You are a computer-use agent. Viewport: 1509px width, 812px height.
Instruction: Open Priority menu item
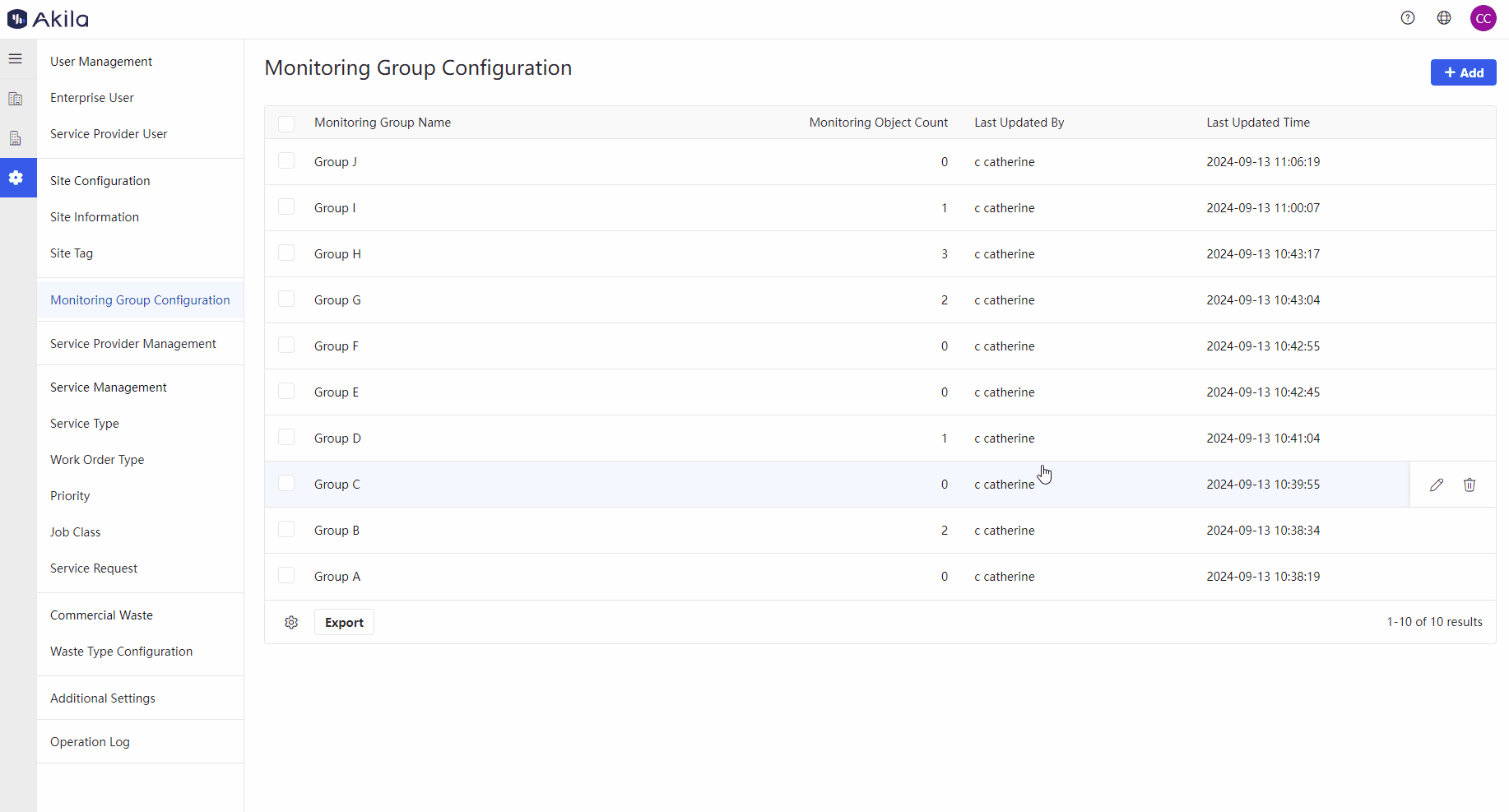pyautogui.click(x=70, y=496)
